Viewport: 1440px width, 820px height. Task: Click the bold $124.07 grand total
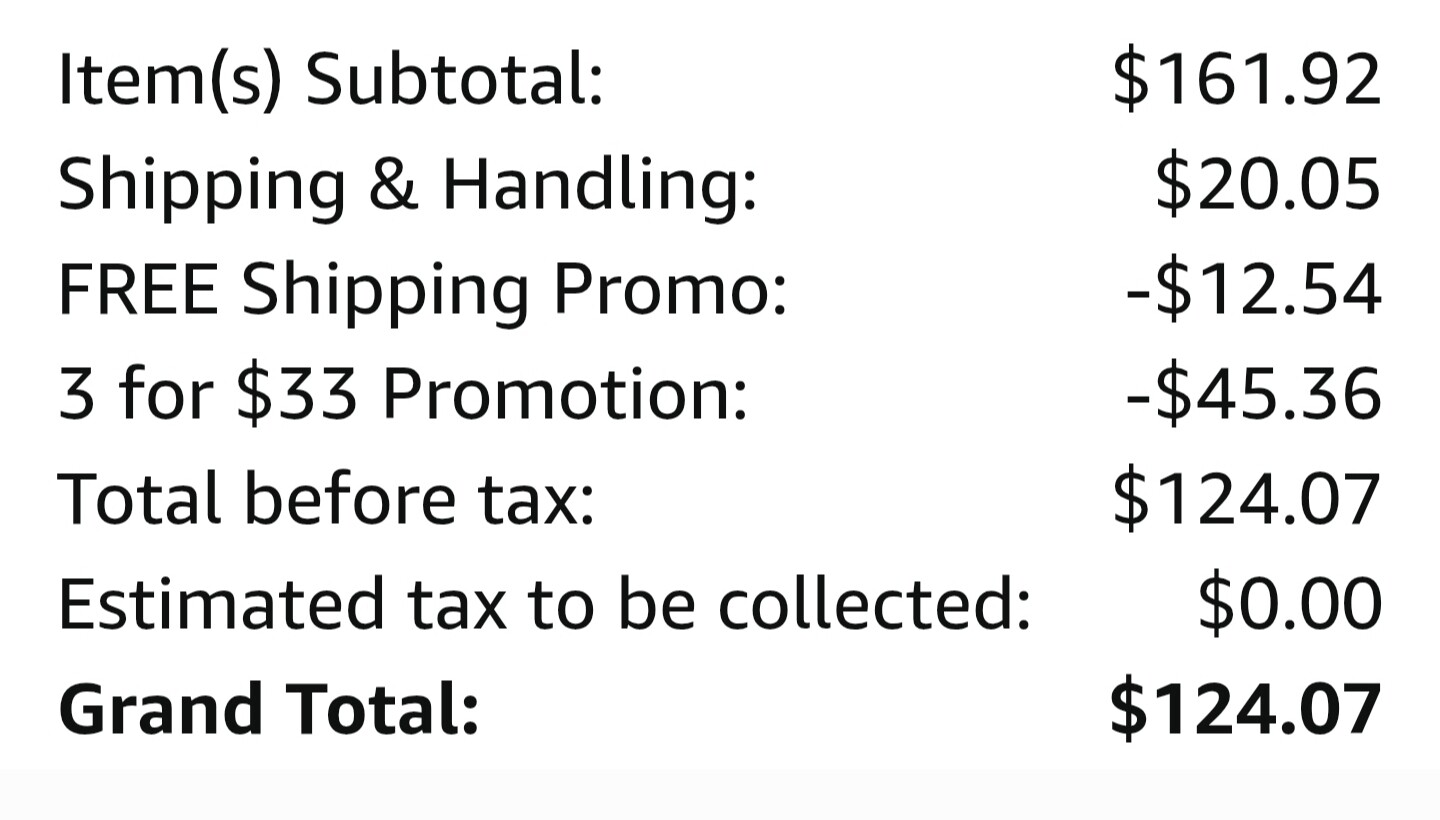click(1245, 708)
